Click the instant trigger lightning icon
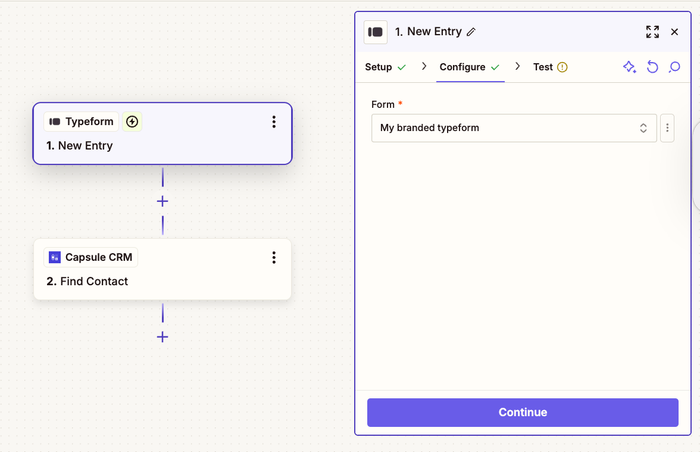This screenshot has height=452, width=700. [132, 122]
